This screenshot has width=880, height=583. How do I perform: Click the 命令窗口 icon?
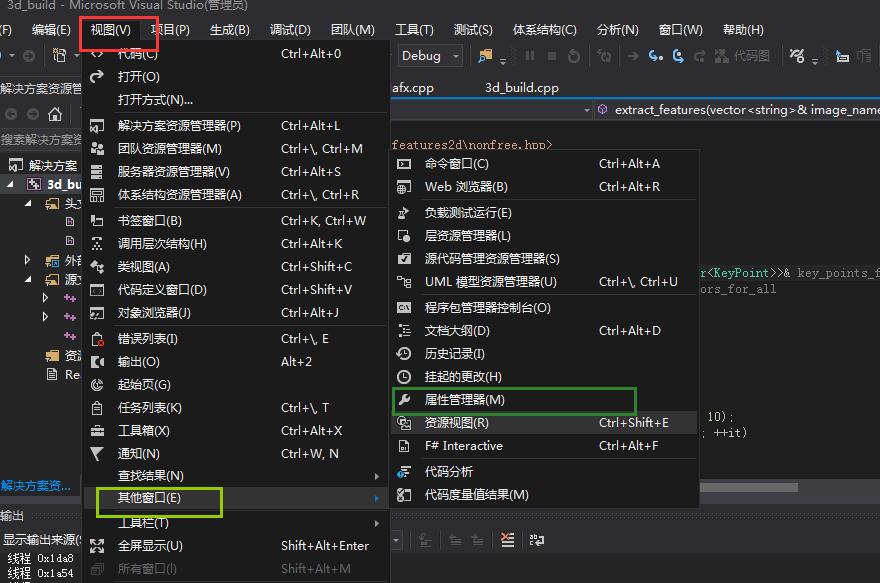(404, 164)
